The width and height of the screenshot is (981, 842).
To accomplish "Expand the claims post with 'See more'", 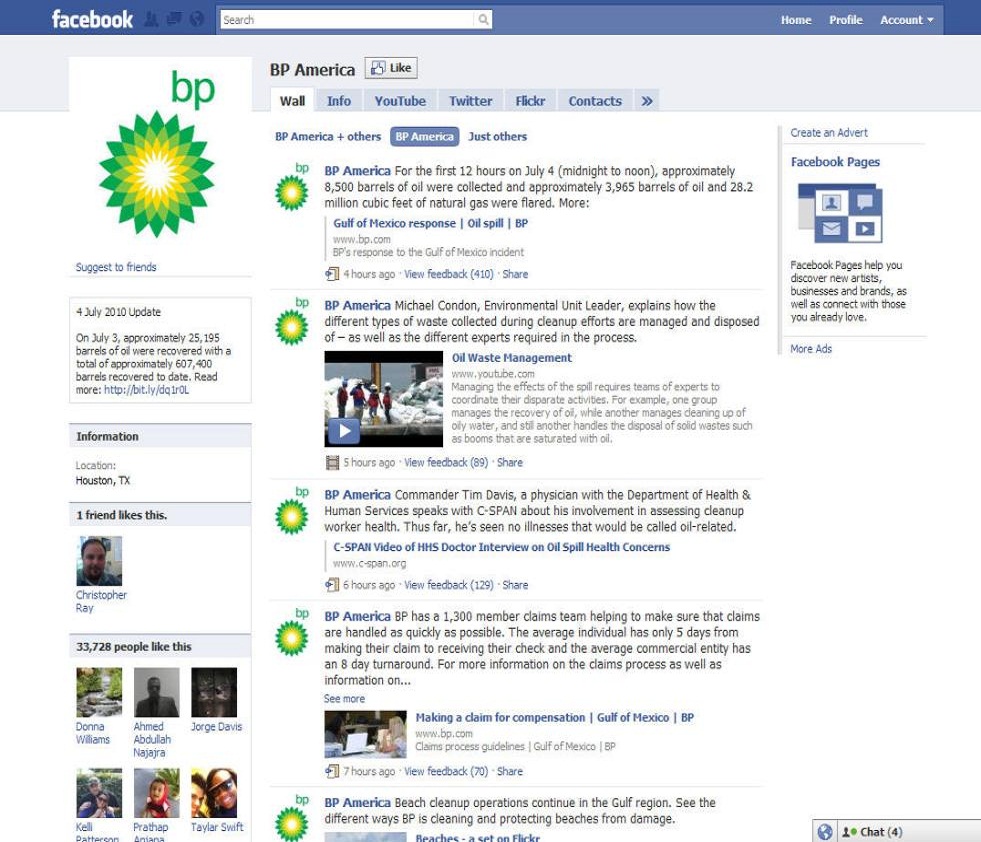I will [344, 699].
